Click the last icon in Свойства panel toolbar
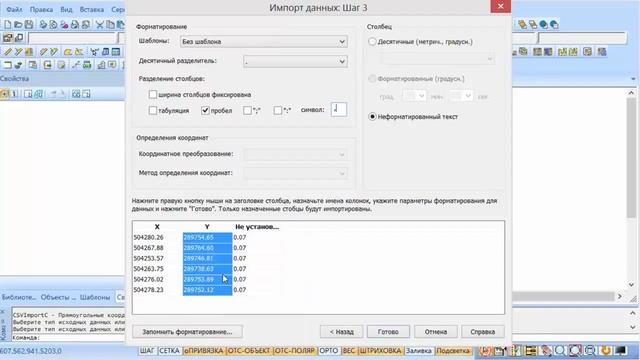Image resolution: width=640 pixels, height=360 pixels. [x=86, y=94]
